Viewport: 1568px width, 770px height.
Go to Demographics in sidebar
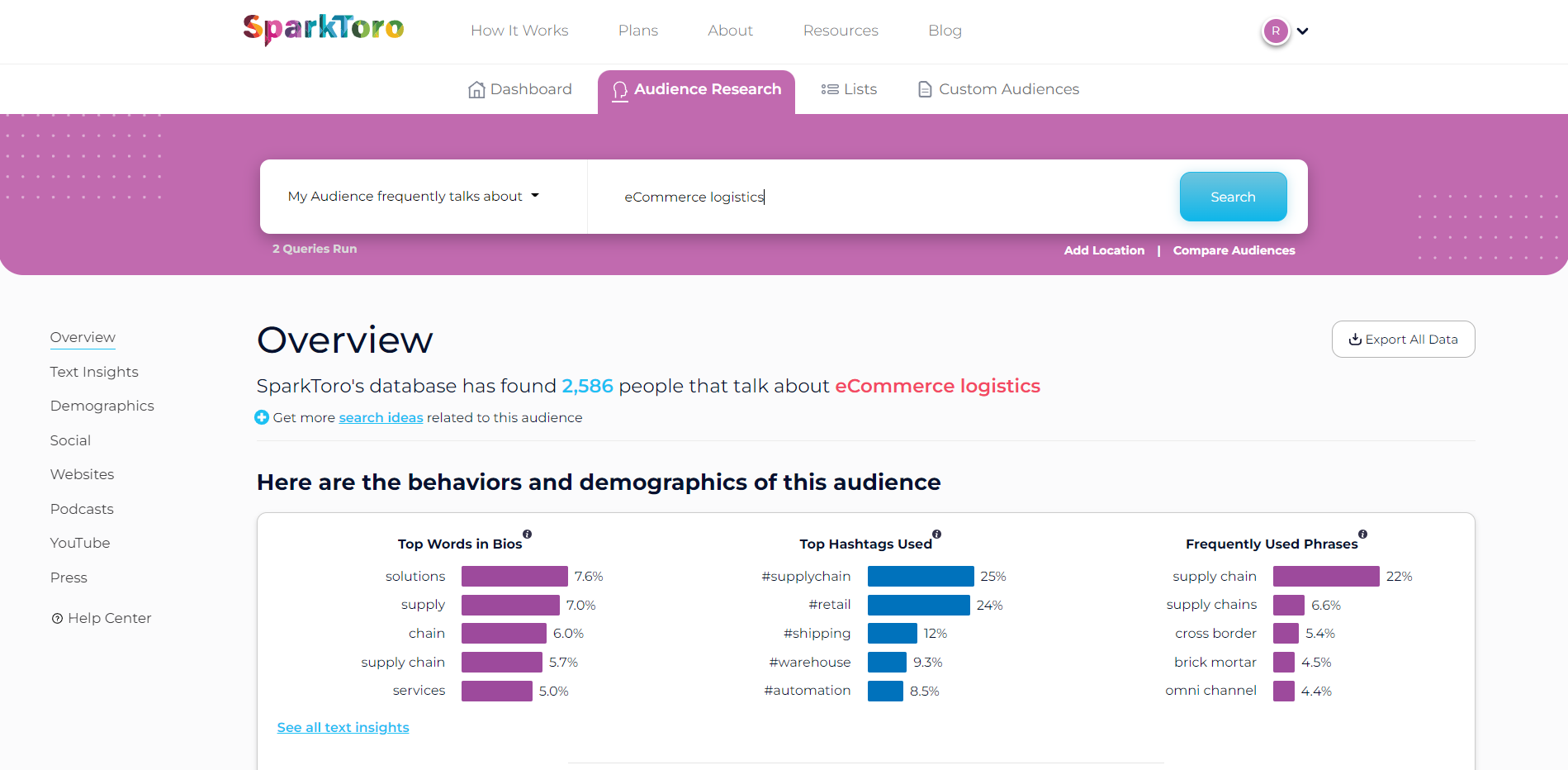click(x=102, y=406)
